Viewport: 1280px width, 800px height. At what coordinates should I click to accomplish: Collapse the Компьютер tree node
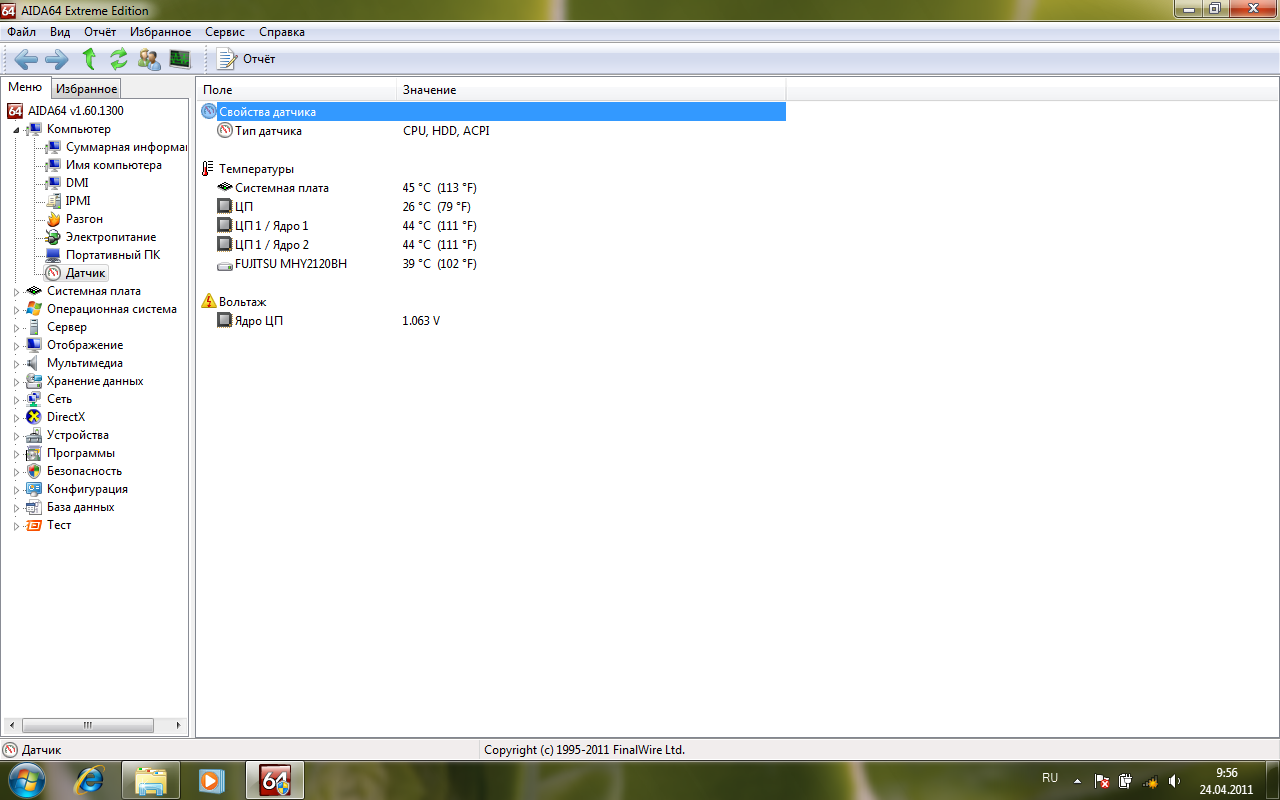16,129
